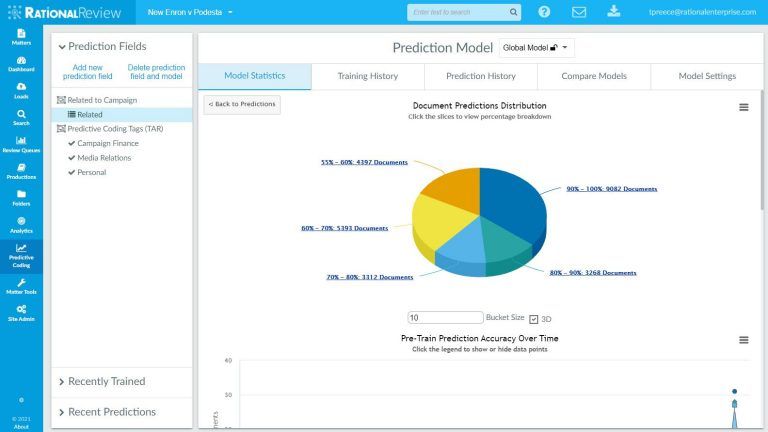Viewport: 768px width, 432px height.
Task: Click the About link at sidebar bottom
Action: click(21, 427)
